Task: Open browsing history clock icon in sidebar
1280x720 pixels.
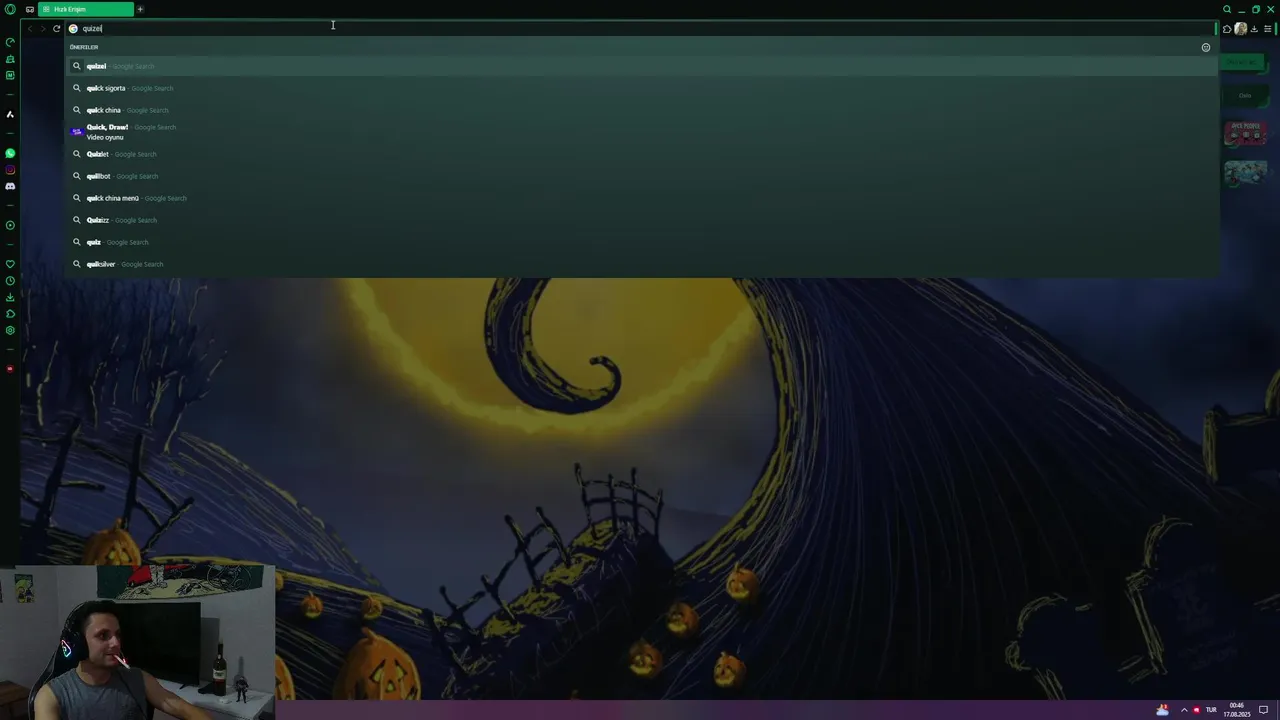Action: pos(10,281)
